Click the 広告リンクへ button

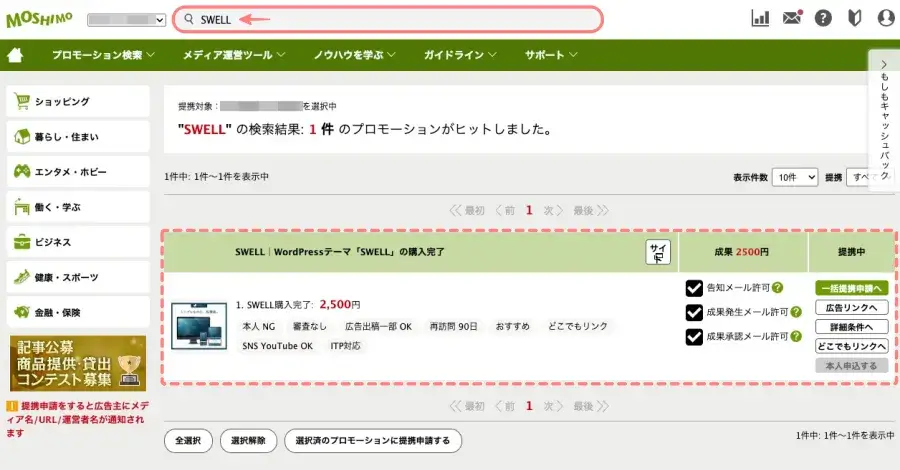click(x=852, y=308)
